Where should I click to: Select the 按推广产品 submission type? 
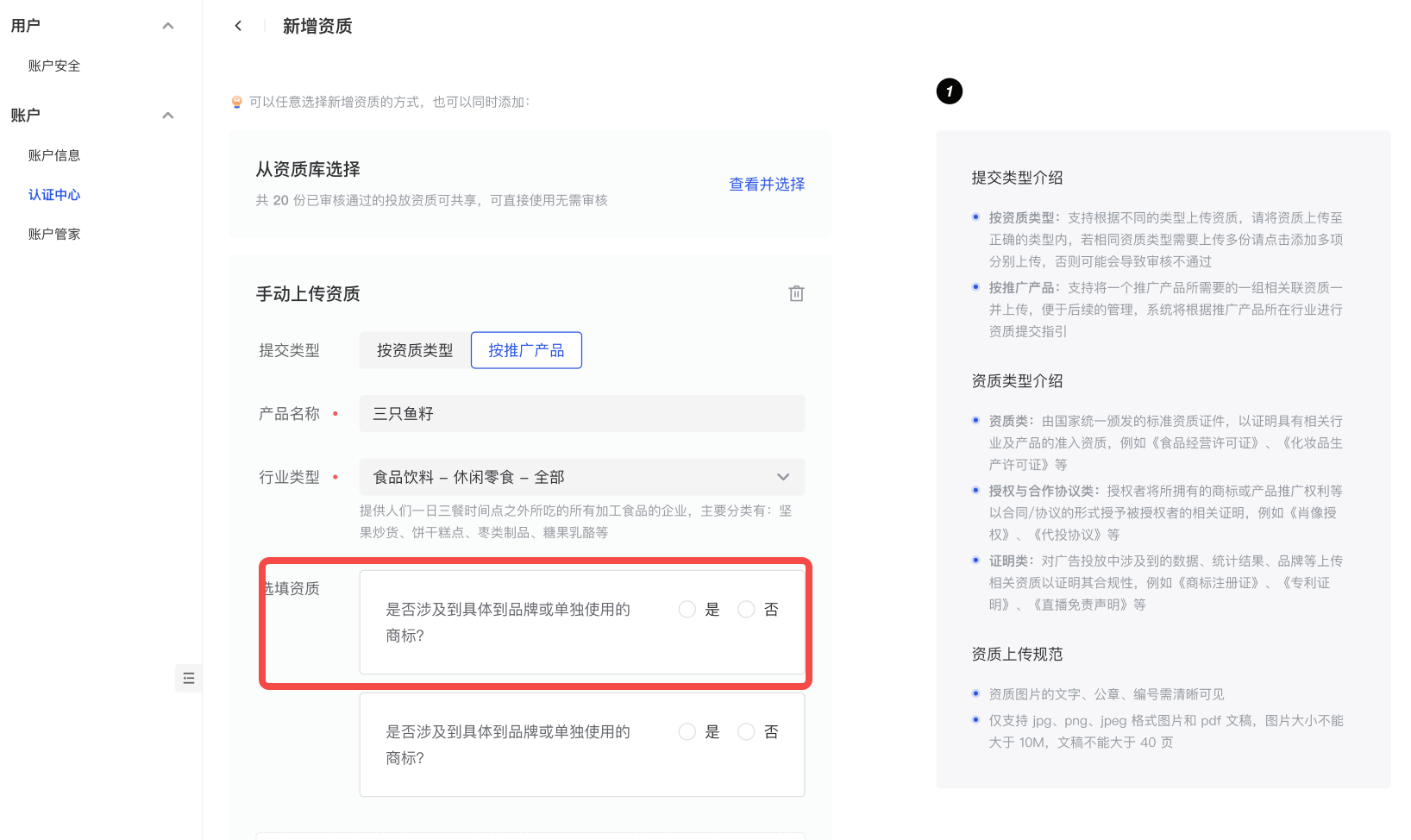coord(526,350)
